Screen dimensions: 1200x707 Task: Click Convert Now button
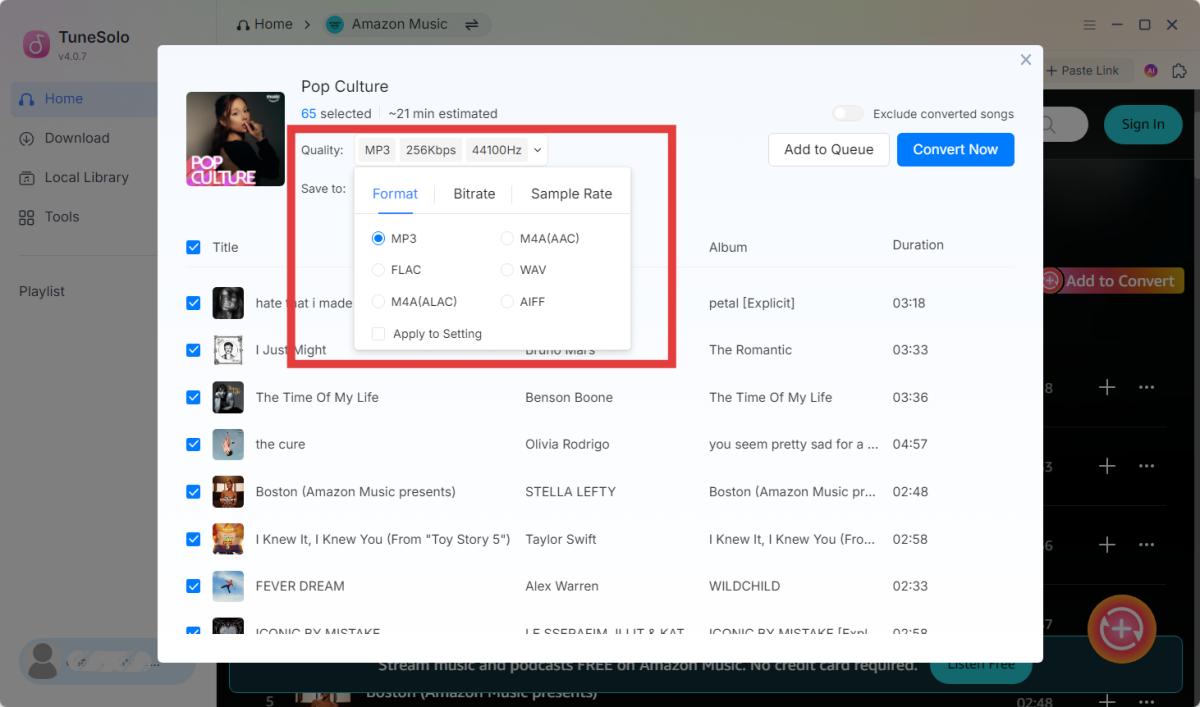tap(955, 149)
